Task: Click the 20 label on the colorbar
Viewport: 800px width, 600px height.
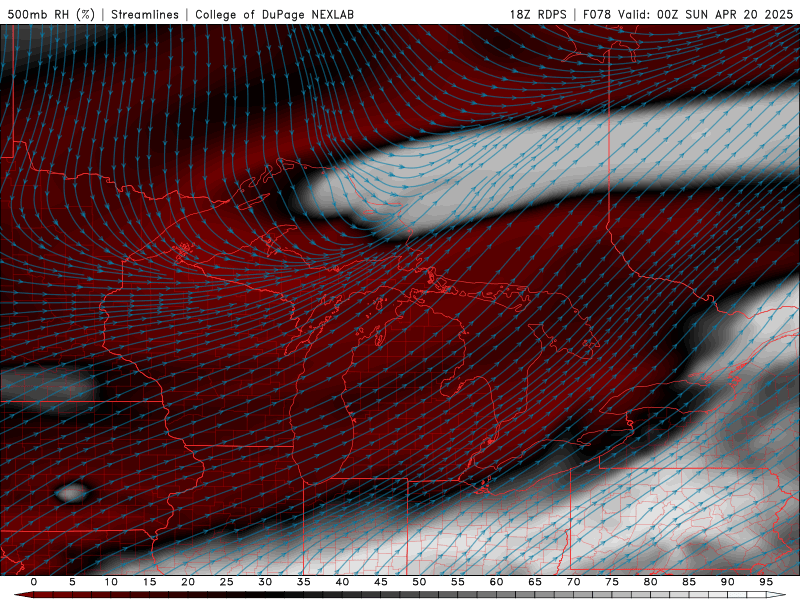Action: (188, 582)
